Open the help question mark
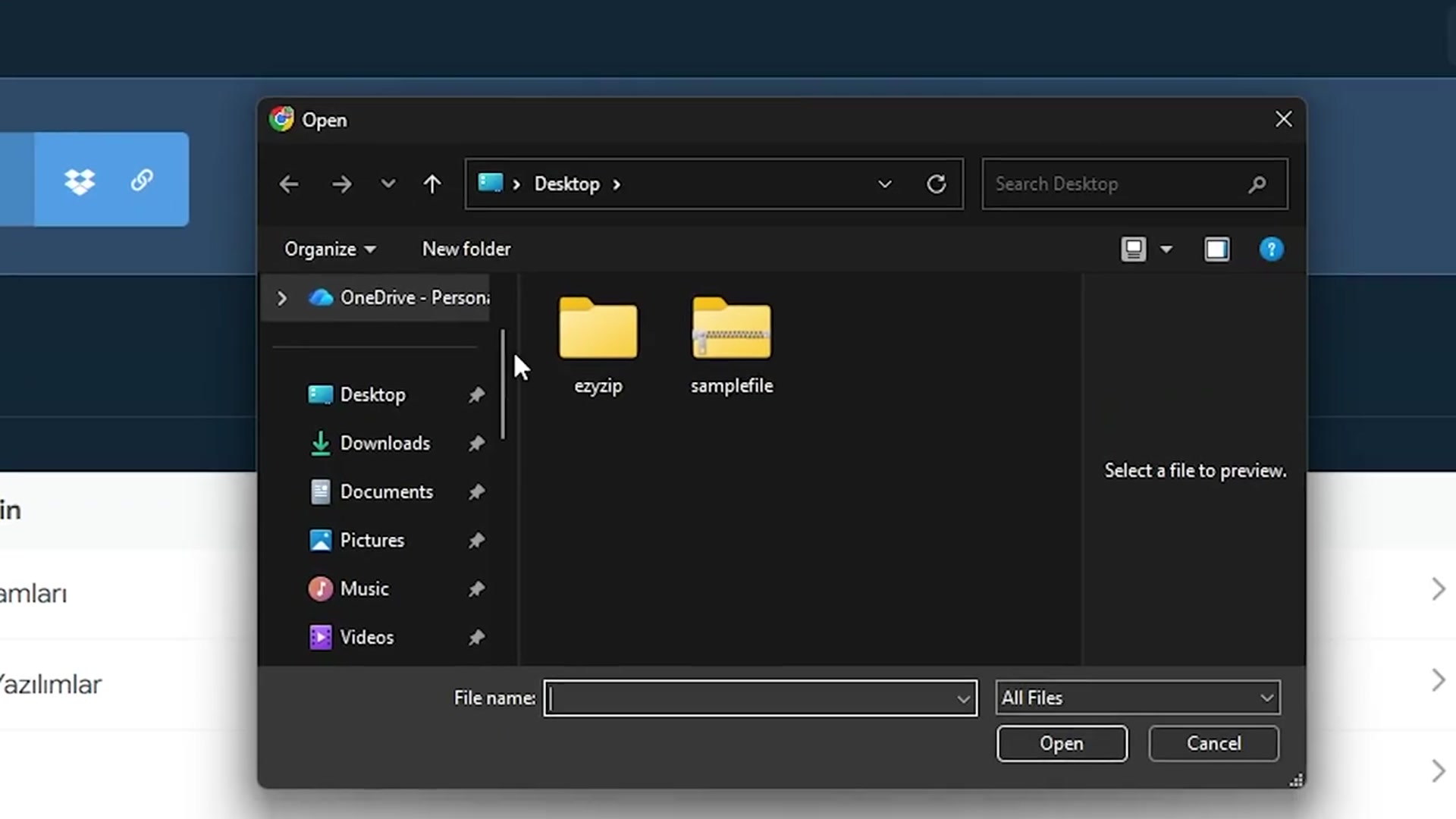 click(1272, 249)
